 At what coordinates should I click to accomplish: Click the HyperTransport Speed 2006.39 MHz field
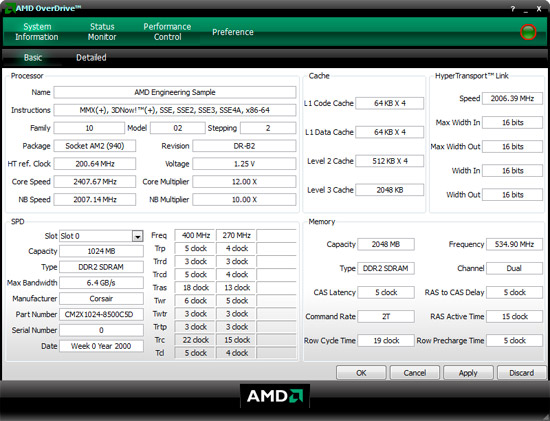(x=512, y=99)
